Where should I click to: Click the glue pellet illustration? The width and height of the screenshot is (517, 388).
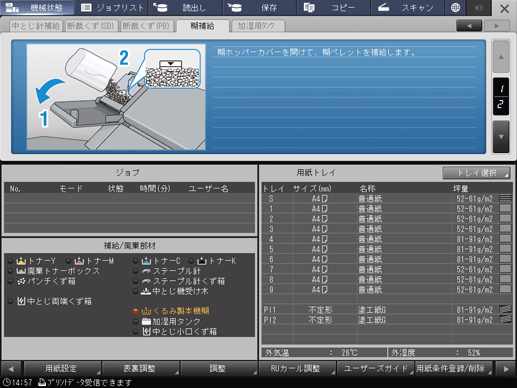(116, 97)
